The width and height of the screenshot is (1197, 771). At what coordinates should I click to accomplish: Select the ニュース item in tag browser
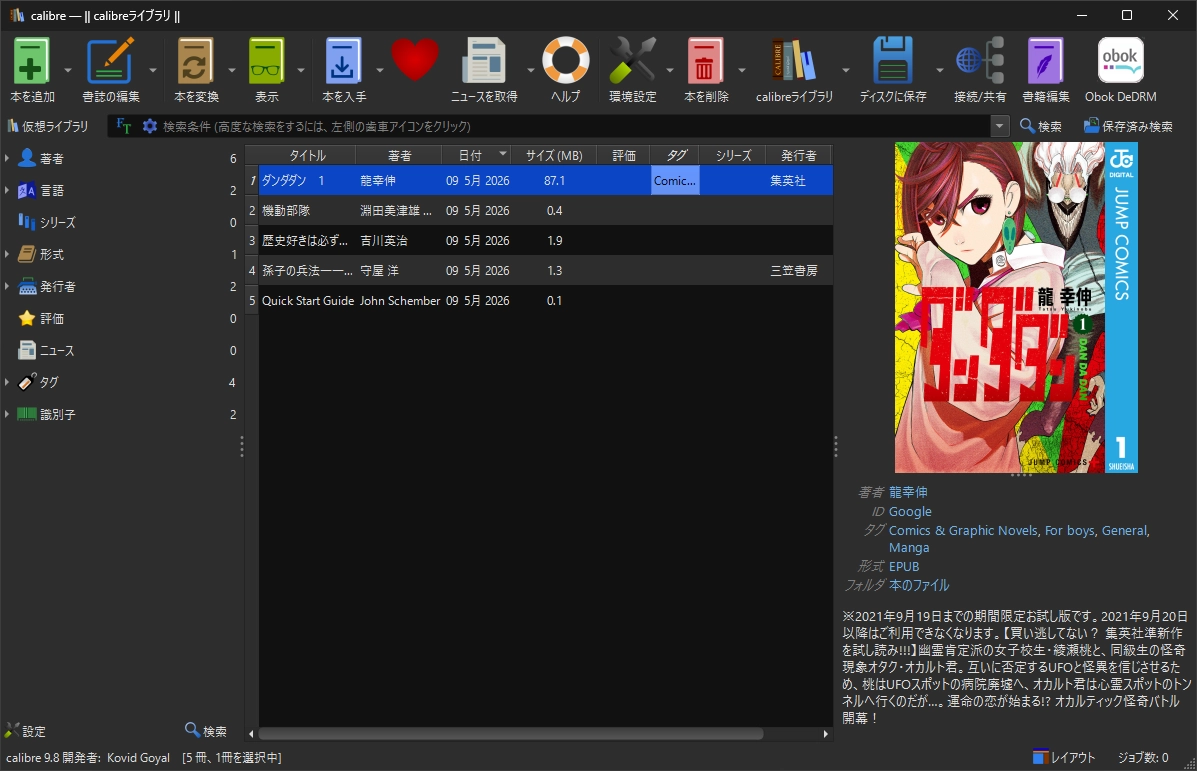coord(122,350)
